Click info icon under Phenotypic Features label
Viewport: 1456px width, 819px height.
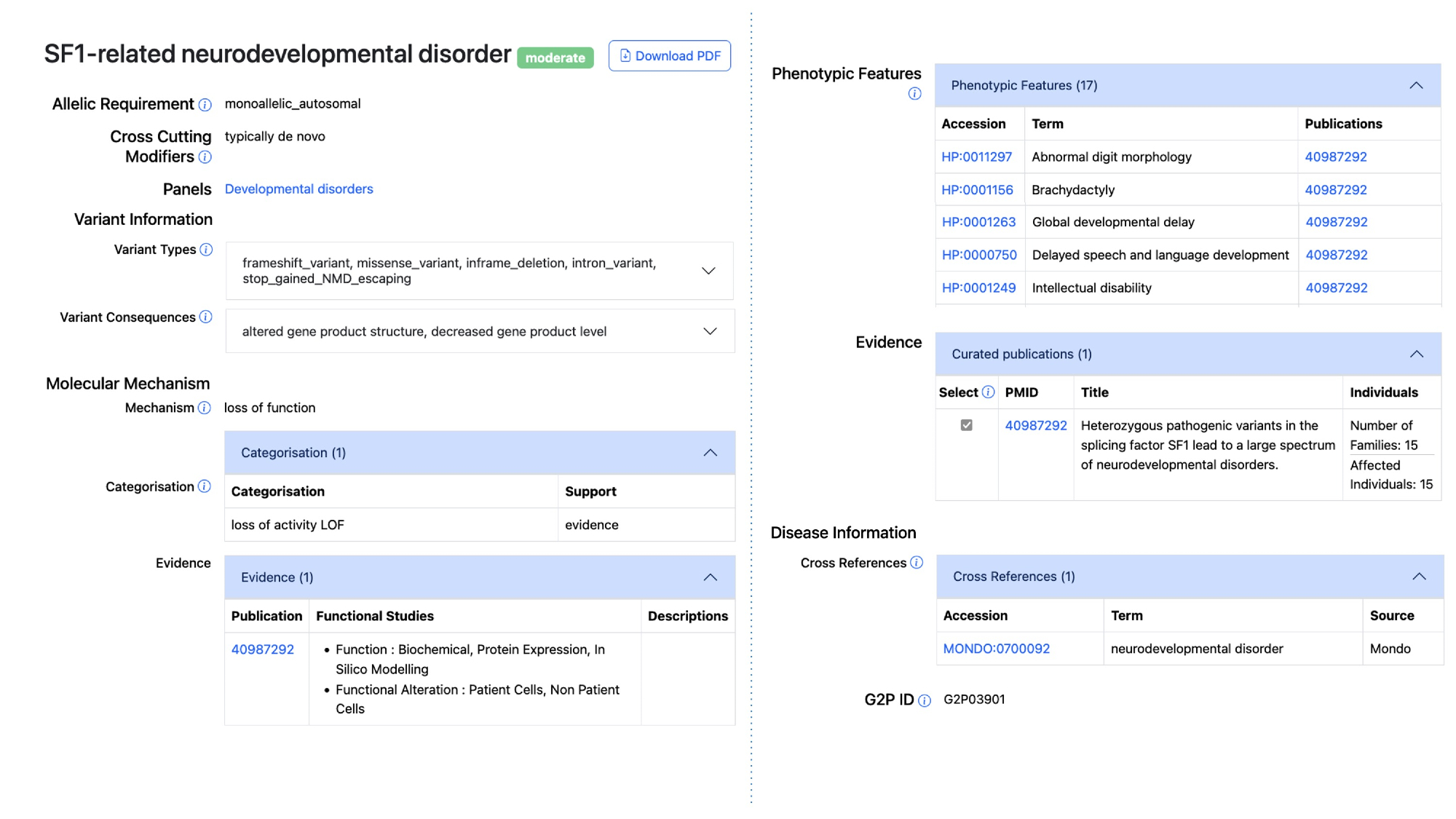click(914, 94)
